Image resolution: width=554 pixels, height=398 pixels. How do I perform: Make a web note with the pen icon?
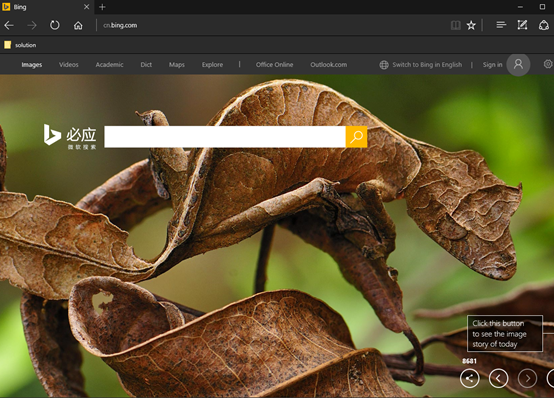(x=522, y=25)
